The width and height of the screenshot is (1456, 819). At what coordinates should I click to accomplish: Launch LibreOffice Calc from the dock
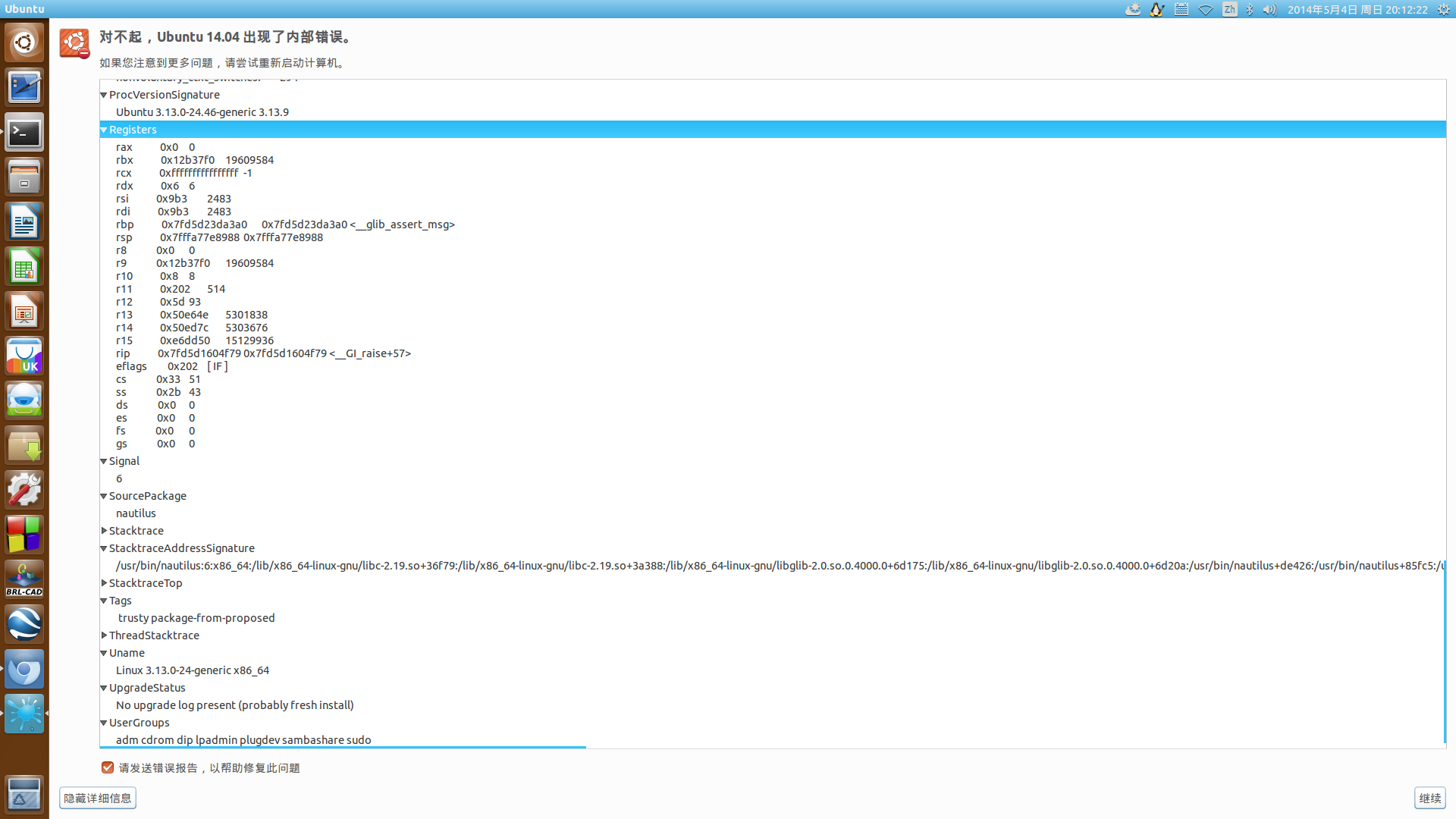(24, 267)
